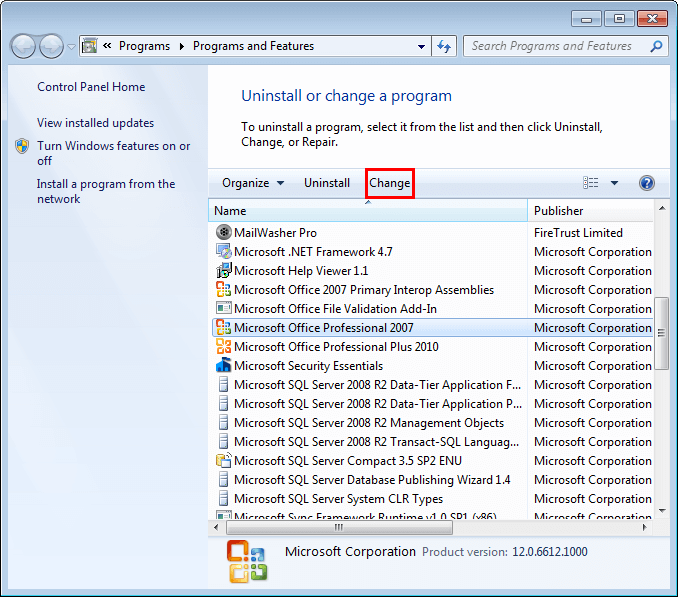This screenshot has width=678, height=597.
Task: Select SQL Server Compact 3.5 SP2 ENU name
Action: [348, 461]
